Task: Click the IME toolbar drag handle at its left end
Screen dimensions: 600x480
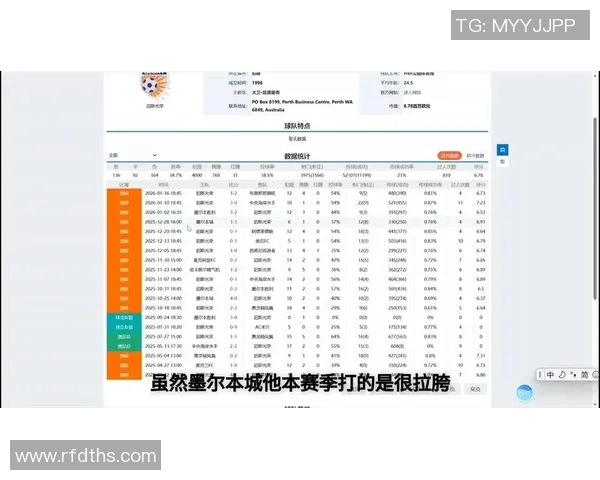Action: tap(540, 375)
